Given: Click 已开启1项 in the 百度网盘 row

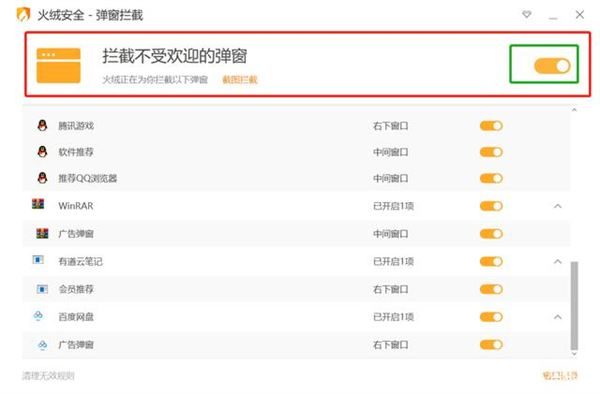Looking at the screenshot, I should tap(393, 317).
